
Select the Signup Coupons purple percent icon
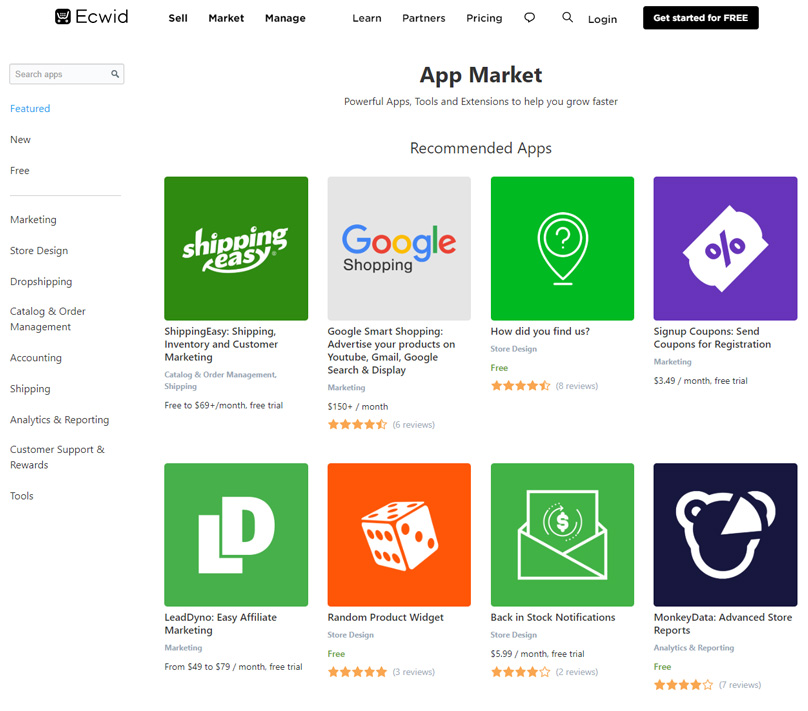[x=725, y=248]
